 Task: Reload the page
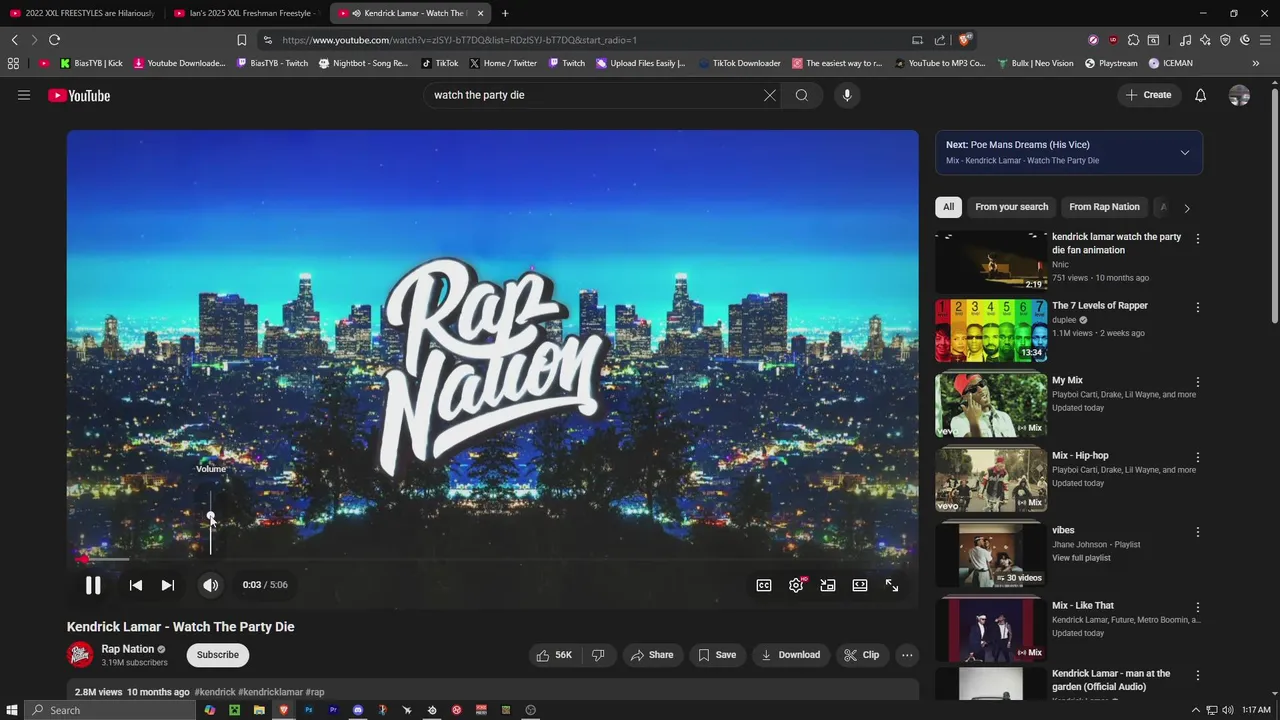(x=54, y=40)
